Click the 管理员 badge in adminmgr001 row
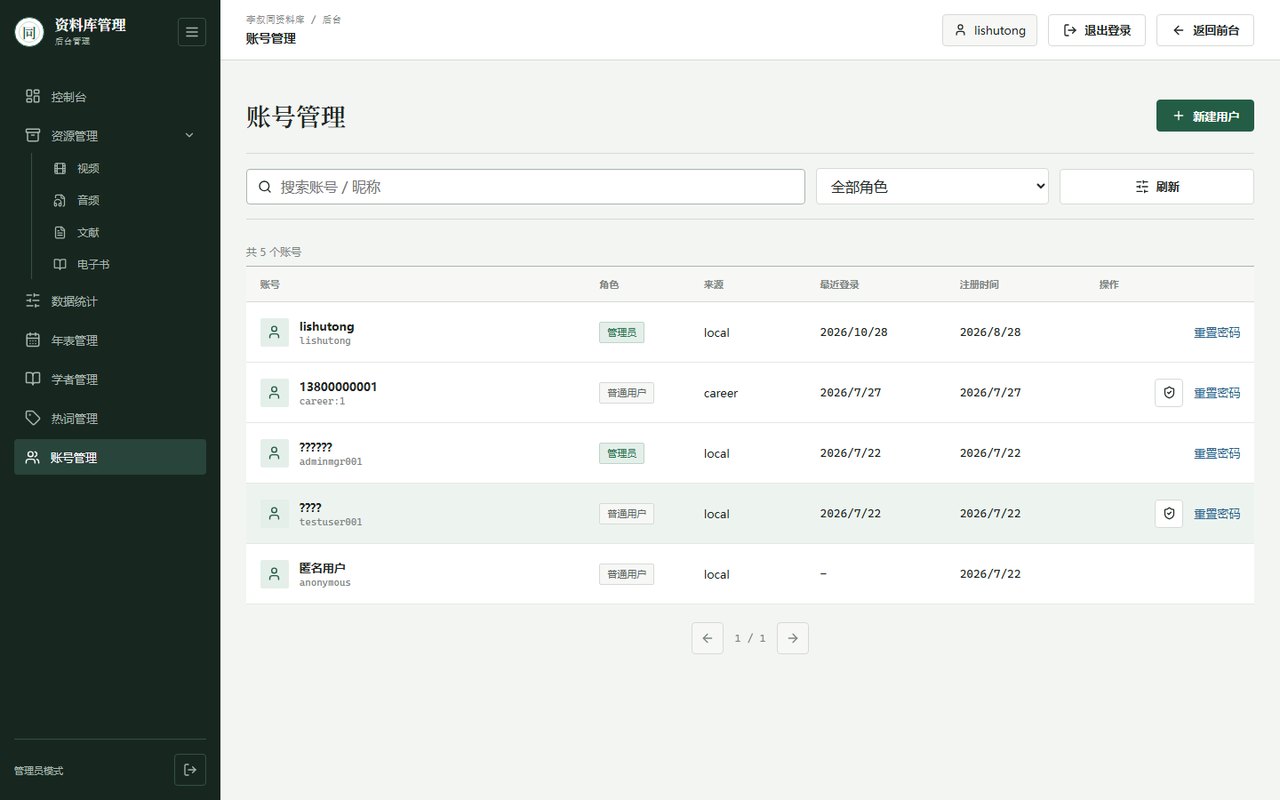 point(622,454)
